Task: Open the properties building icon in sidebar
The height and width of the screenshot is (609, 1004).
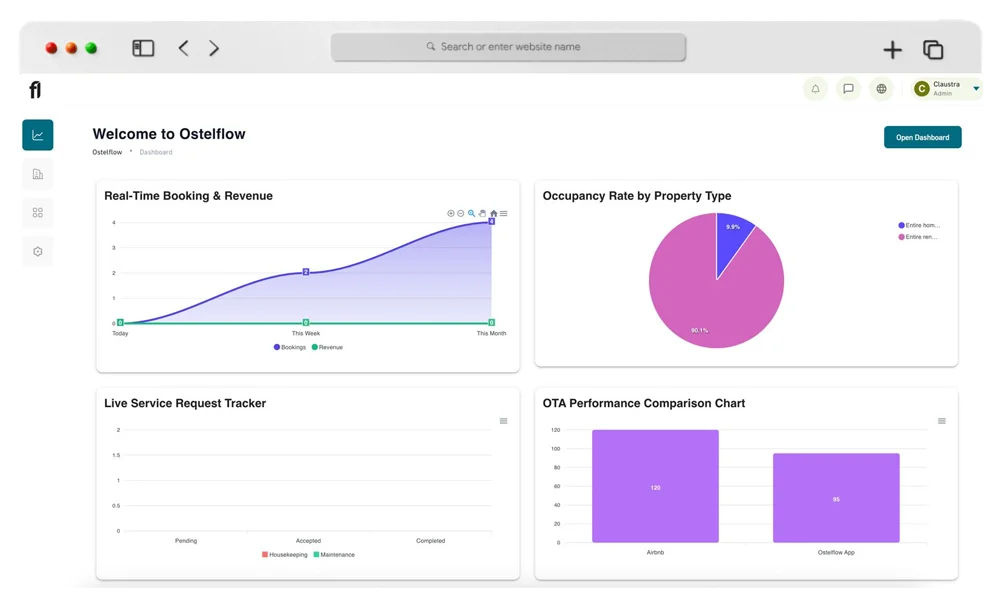Action: (x=37, y=174)
